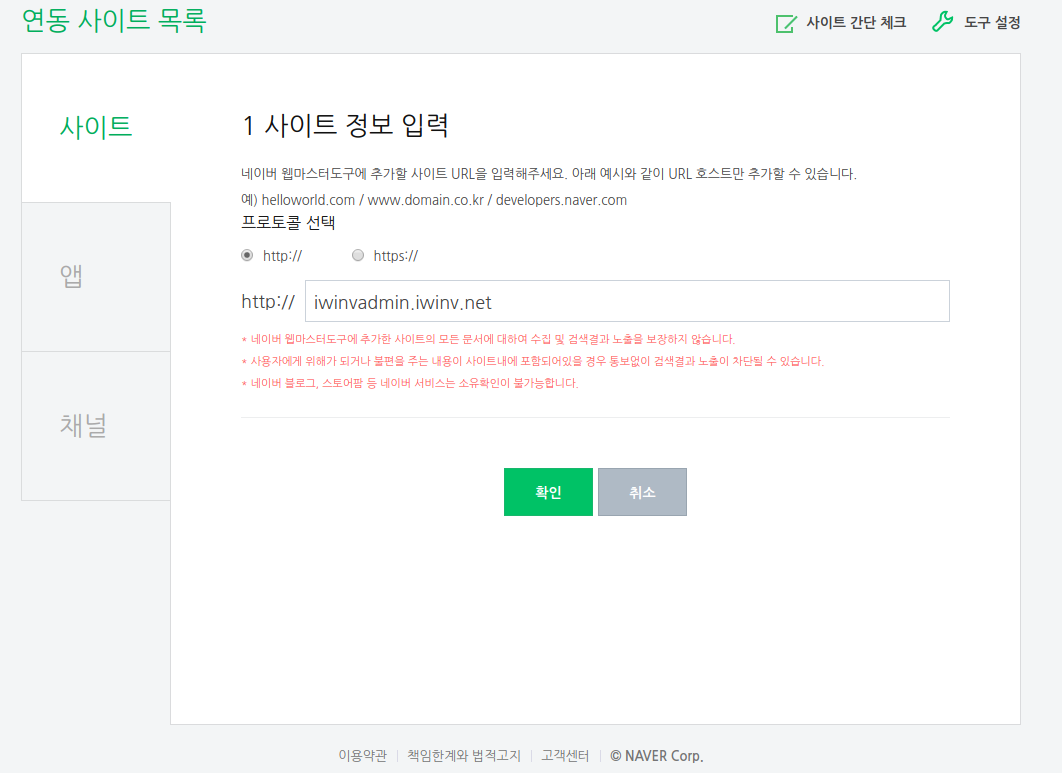Open the 이용약관 footer link
This screenshot has height=773, width=1062.
[x=362, y=756]
